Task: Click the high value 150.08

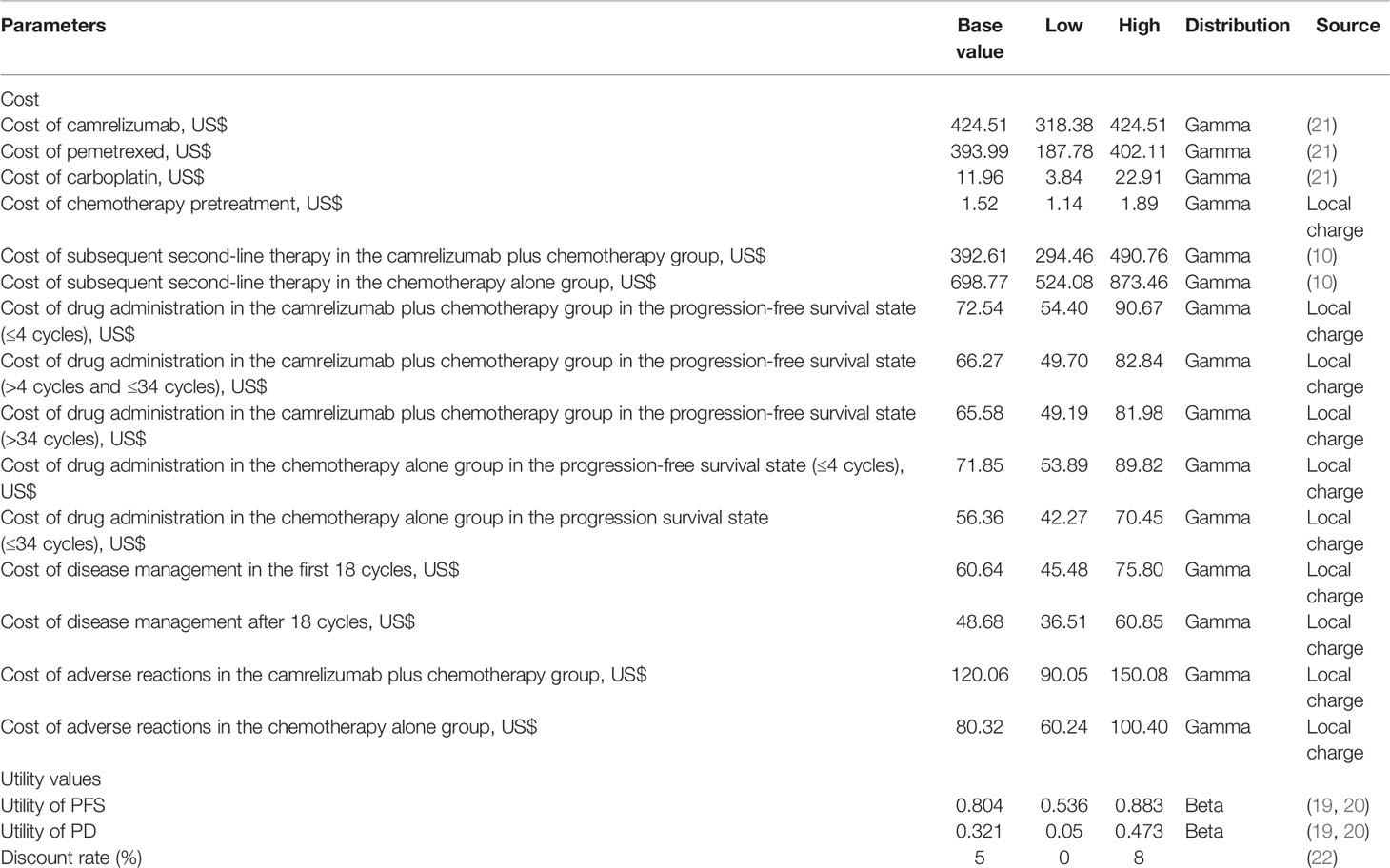Action: (x=1139, y=675)
